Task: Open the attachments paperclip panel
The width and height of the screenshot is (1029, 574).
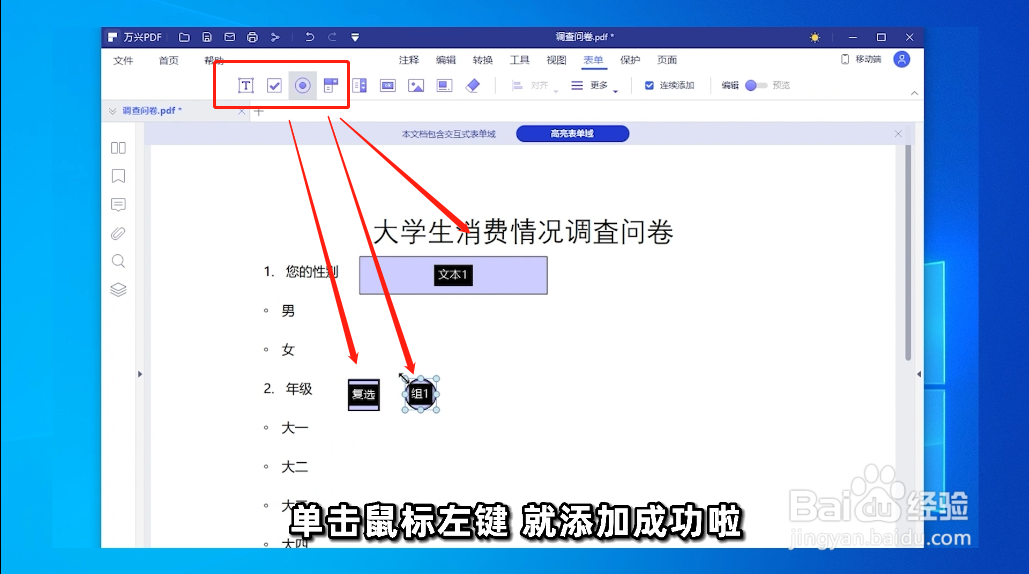Action: 118,233
